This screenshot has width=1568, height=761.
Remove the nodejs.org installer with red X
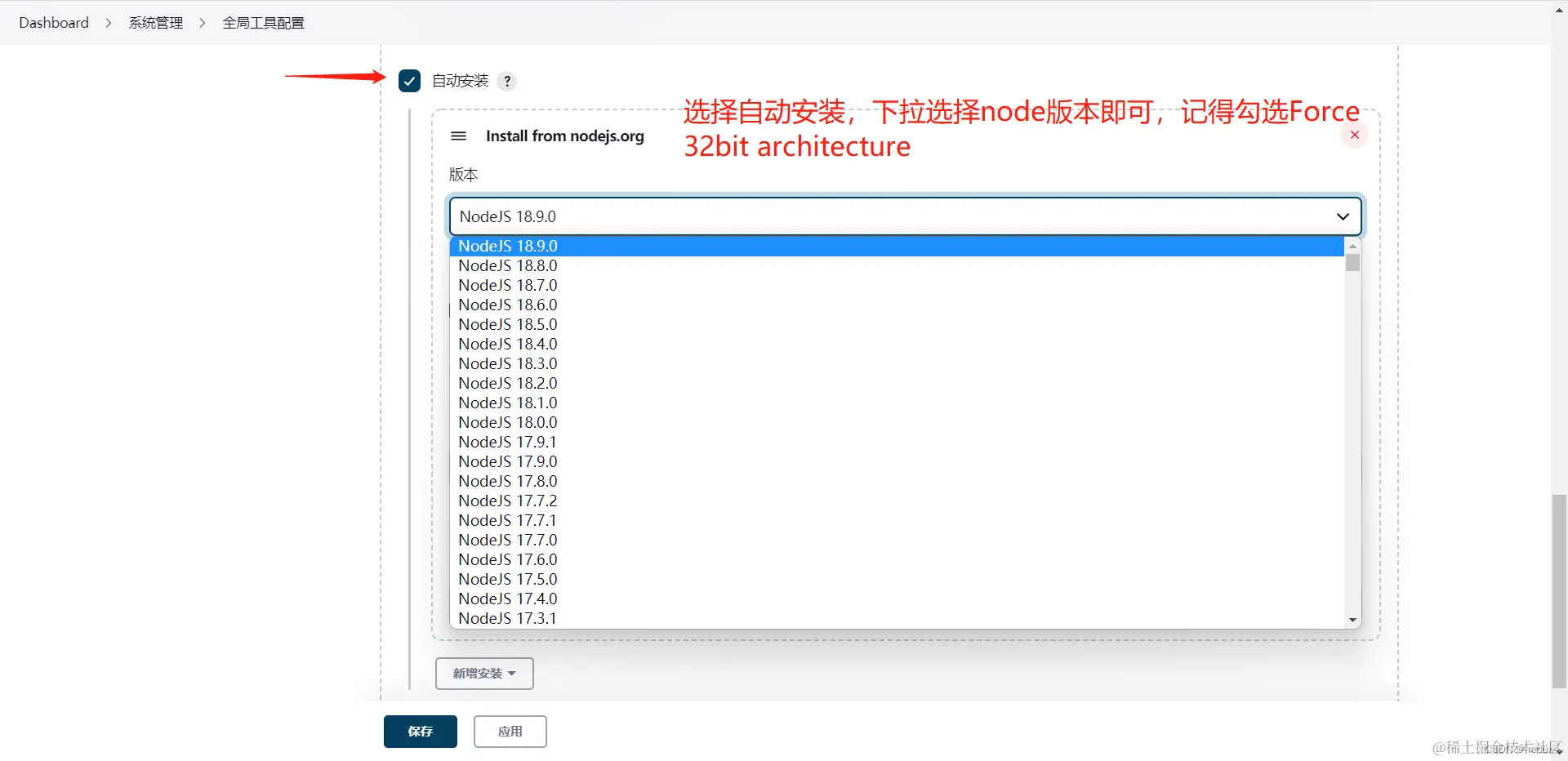tap(1354, 135)
